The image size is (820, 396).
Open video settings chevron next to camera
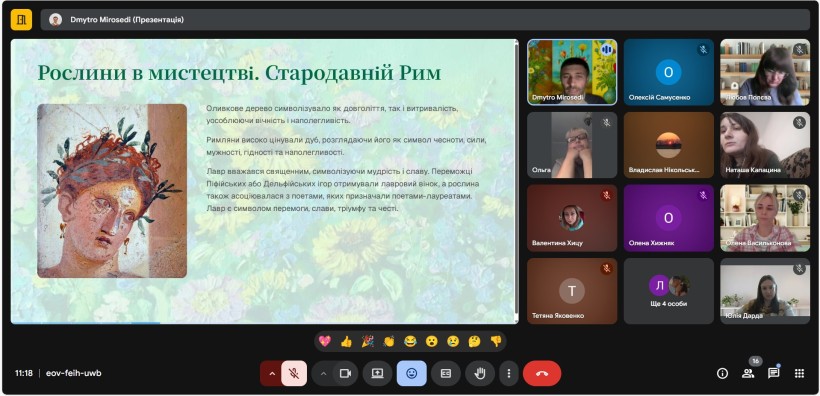click(x=323, y=374)
